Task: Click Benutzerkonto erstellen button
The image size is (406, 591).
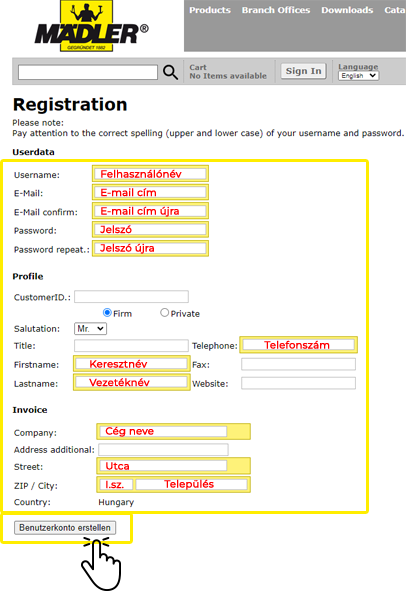Action: [x=65, y=528]
